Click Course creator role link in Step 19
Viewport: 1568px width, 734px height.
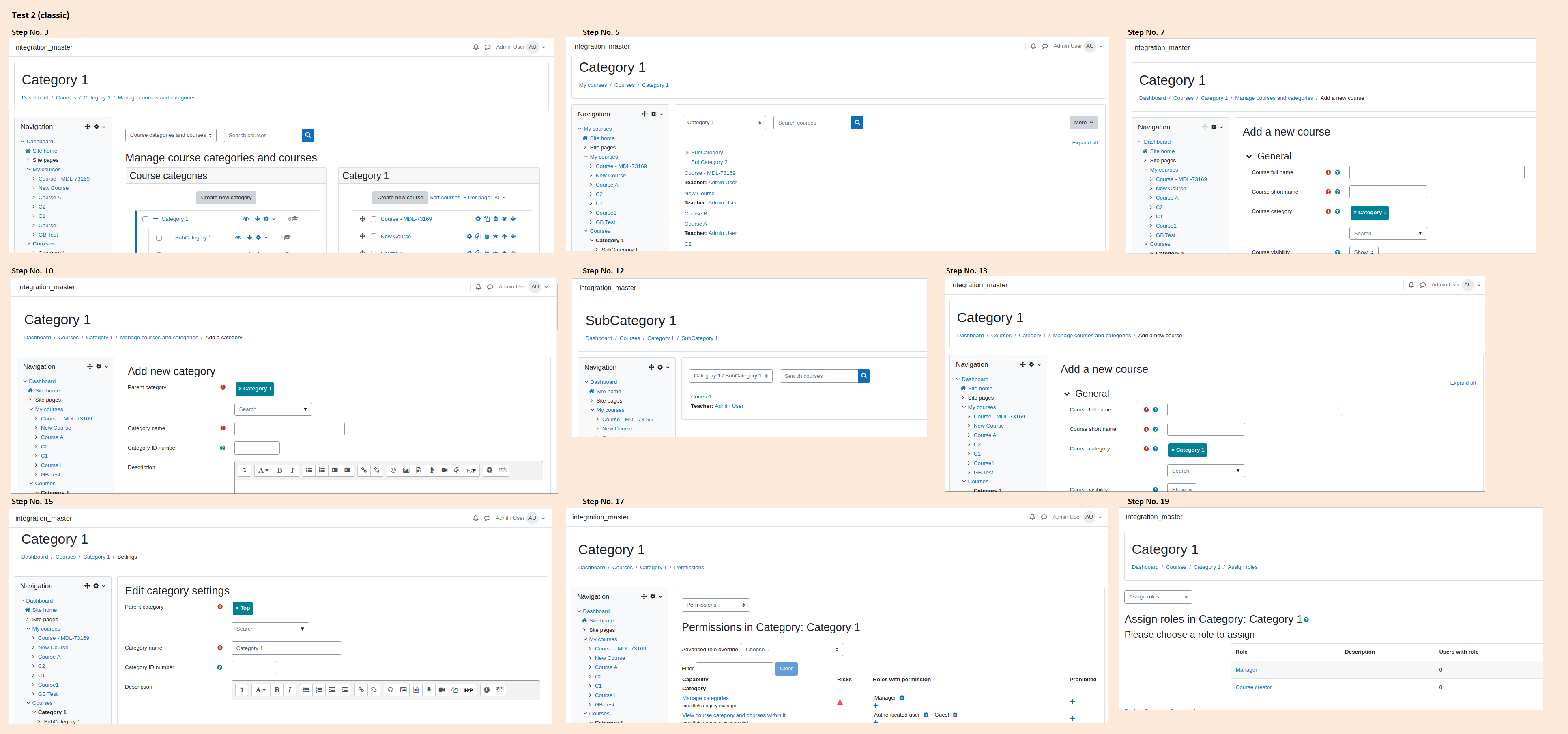pos(1253,688)
